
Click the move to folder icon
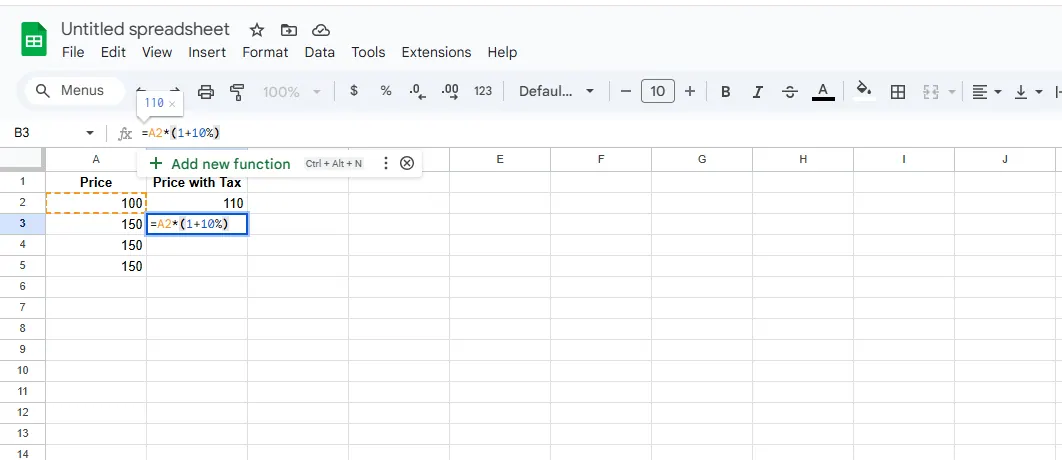point(289,30)
